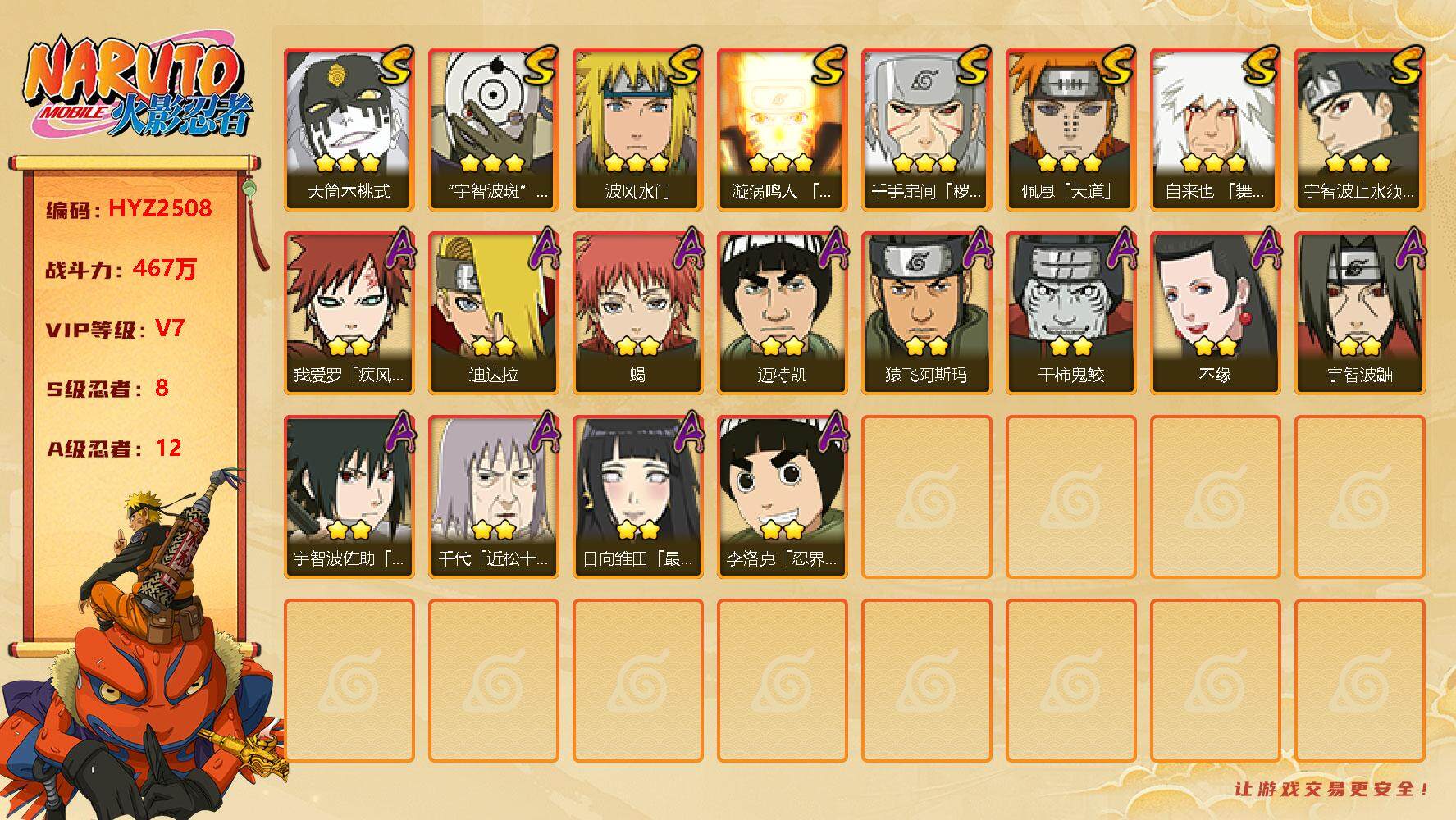Click the 宇智波鼬 ninja portrait

(1359, 313)
